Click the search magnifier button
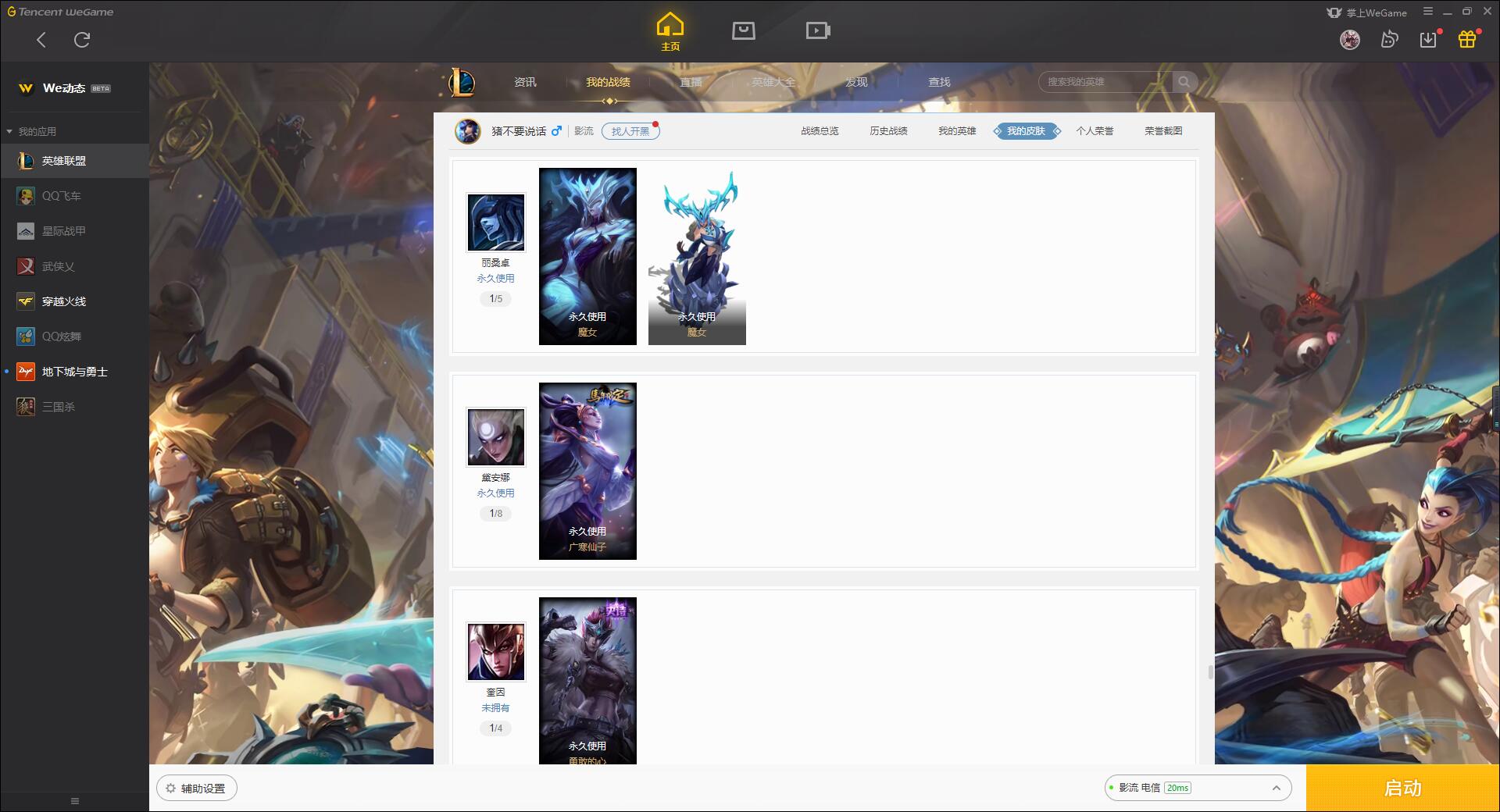1500x812 pixels. pos(1184,82)
